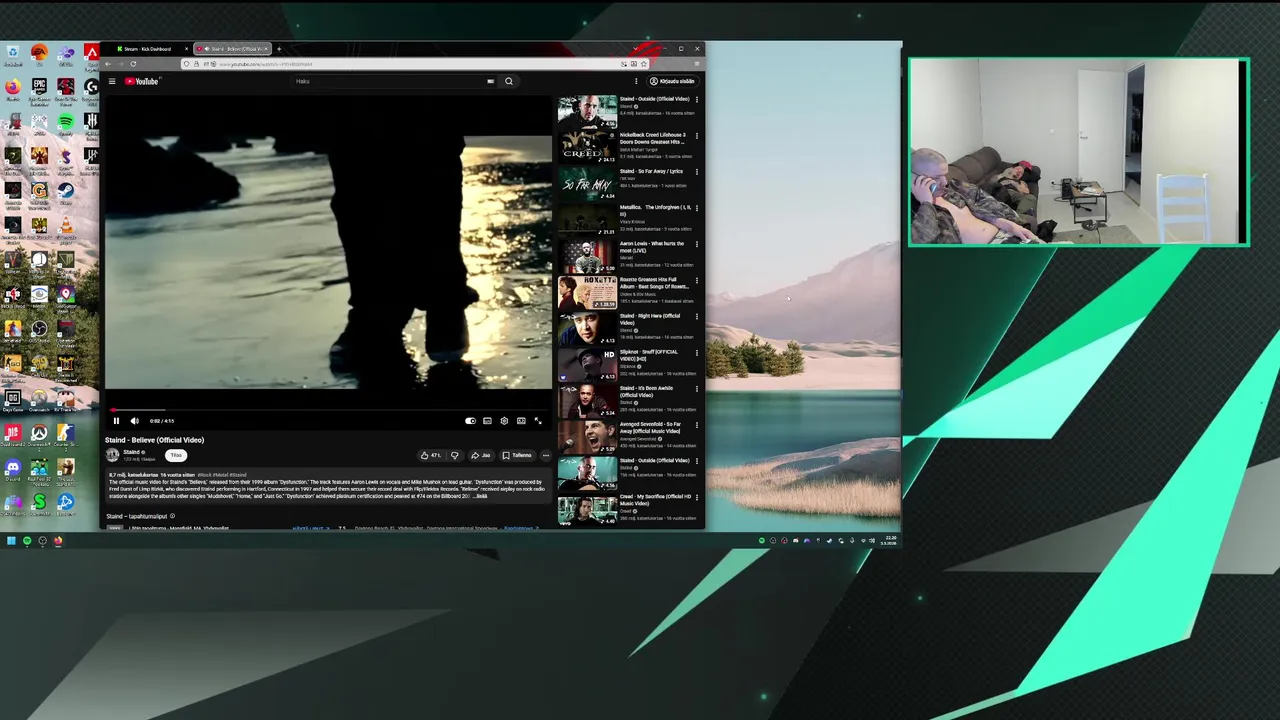1280x720 pixels.
Task: Open three-dot menu for Aaron Lewis video
Action: 697,244
